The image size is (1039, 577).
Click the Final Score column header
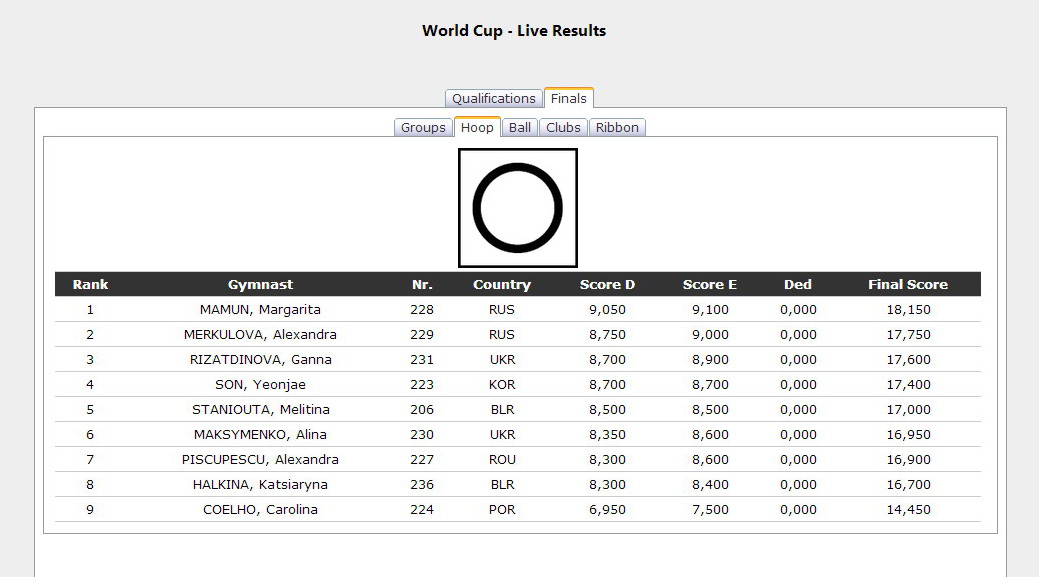point(907,284)
